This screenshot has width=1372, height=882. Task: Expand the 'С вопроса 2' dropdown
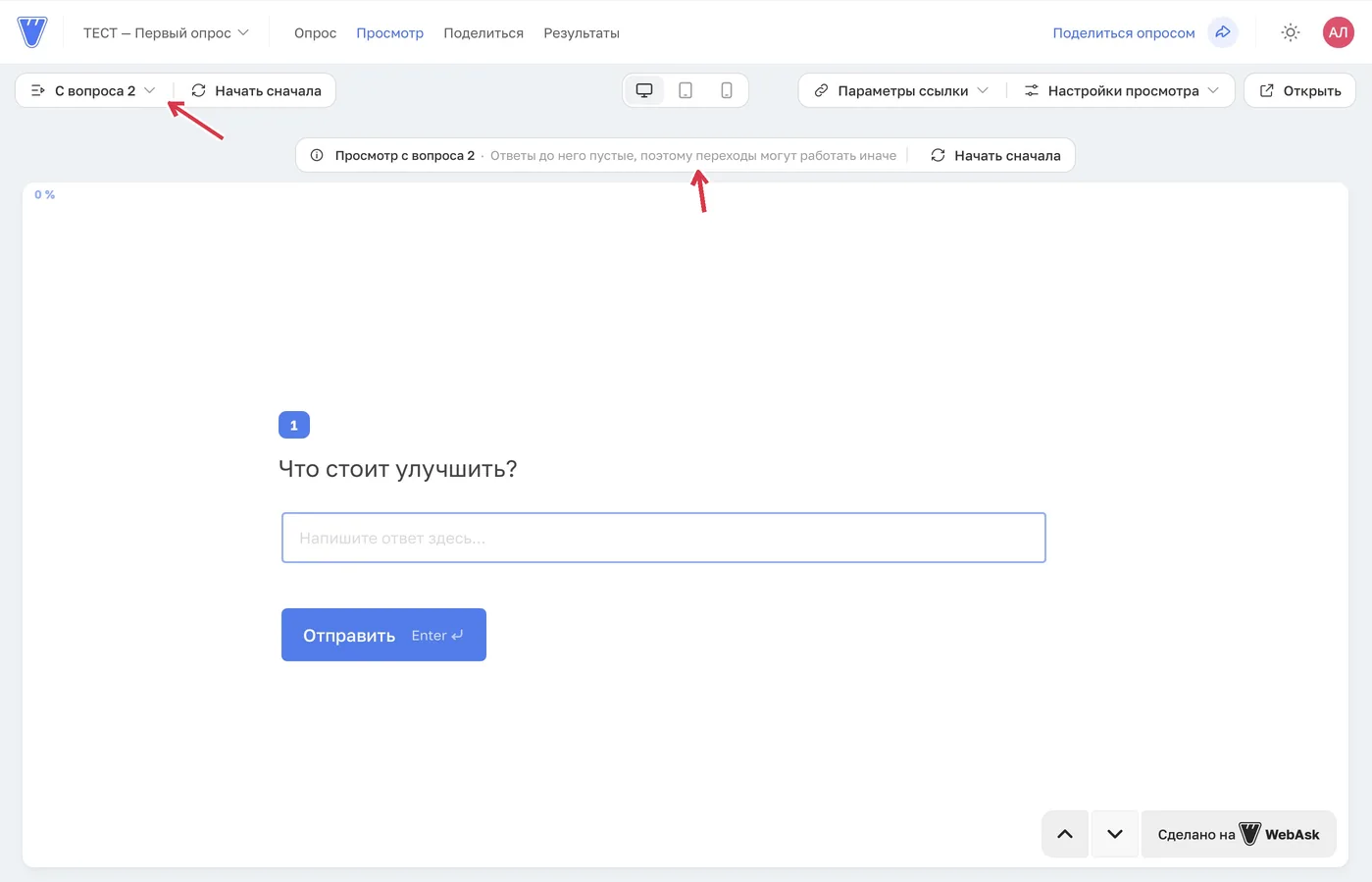coord(94,90)
